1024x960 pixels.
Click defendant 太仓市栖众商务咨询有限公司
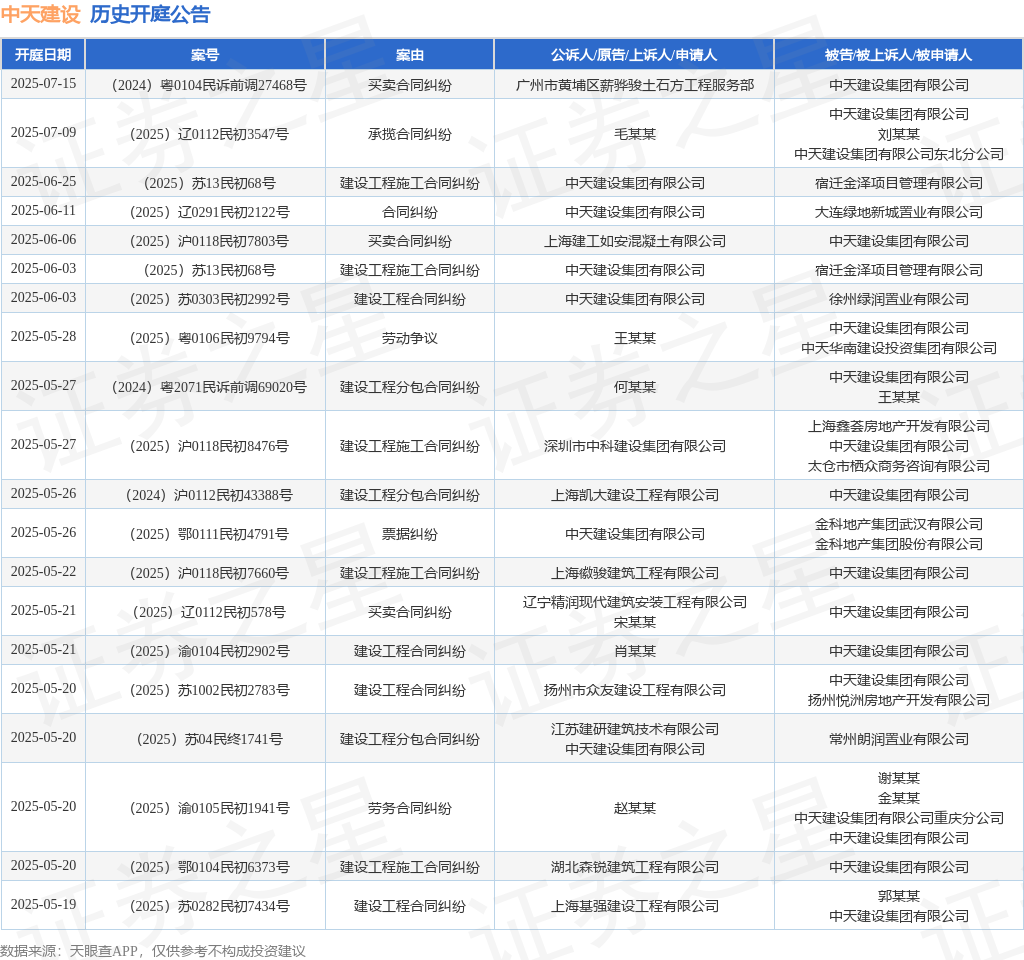pos(899,466)
